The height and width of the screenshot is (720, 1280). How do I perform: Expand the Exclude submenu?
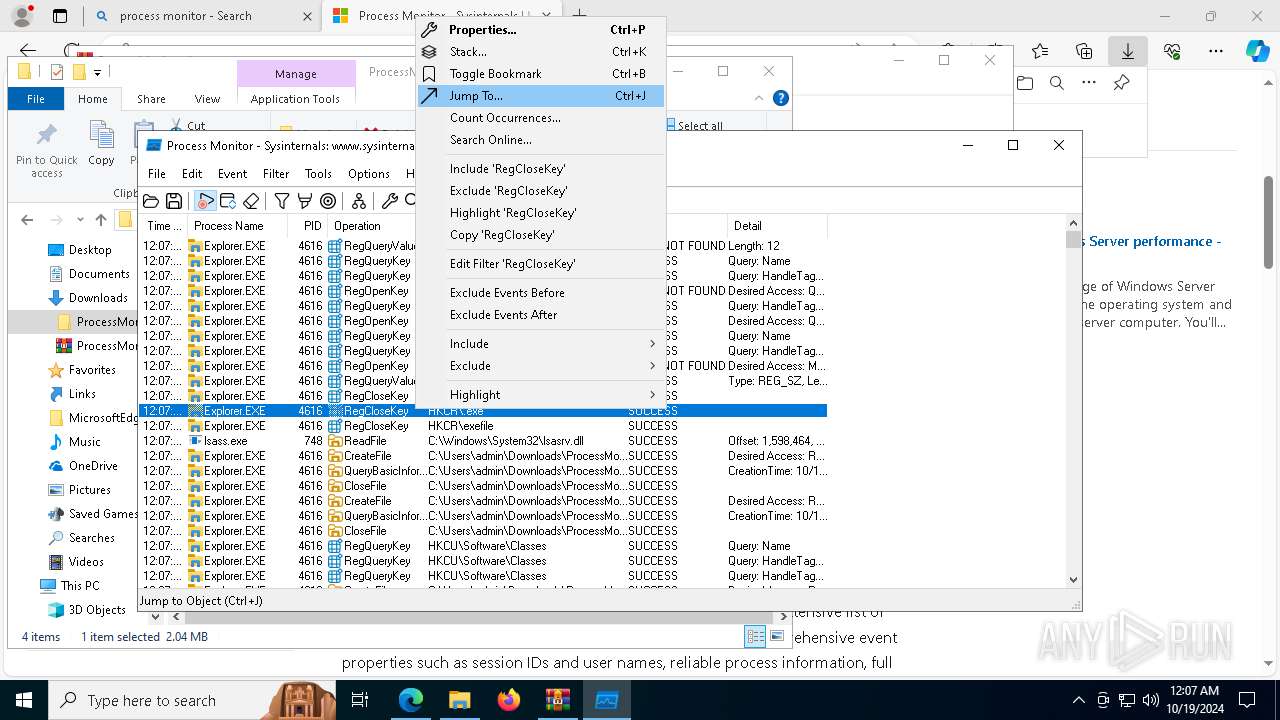pyautogui.click(x=541, y=366)
